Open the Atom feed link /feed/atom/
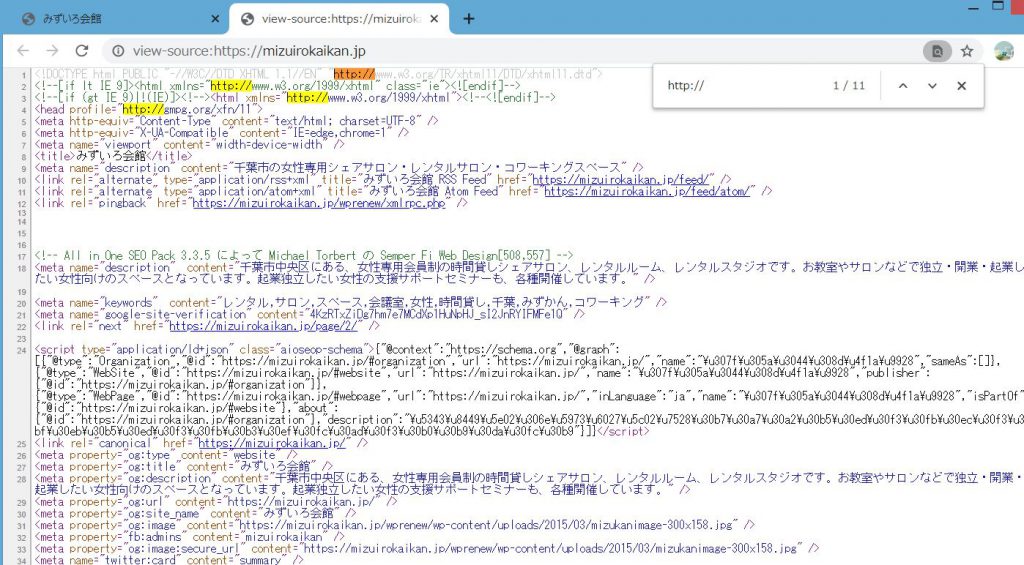This screenshot has height=565, width=1024. click(x=647, y=191)
